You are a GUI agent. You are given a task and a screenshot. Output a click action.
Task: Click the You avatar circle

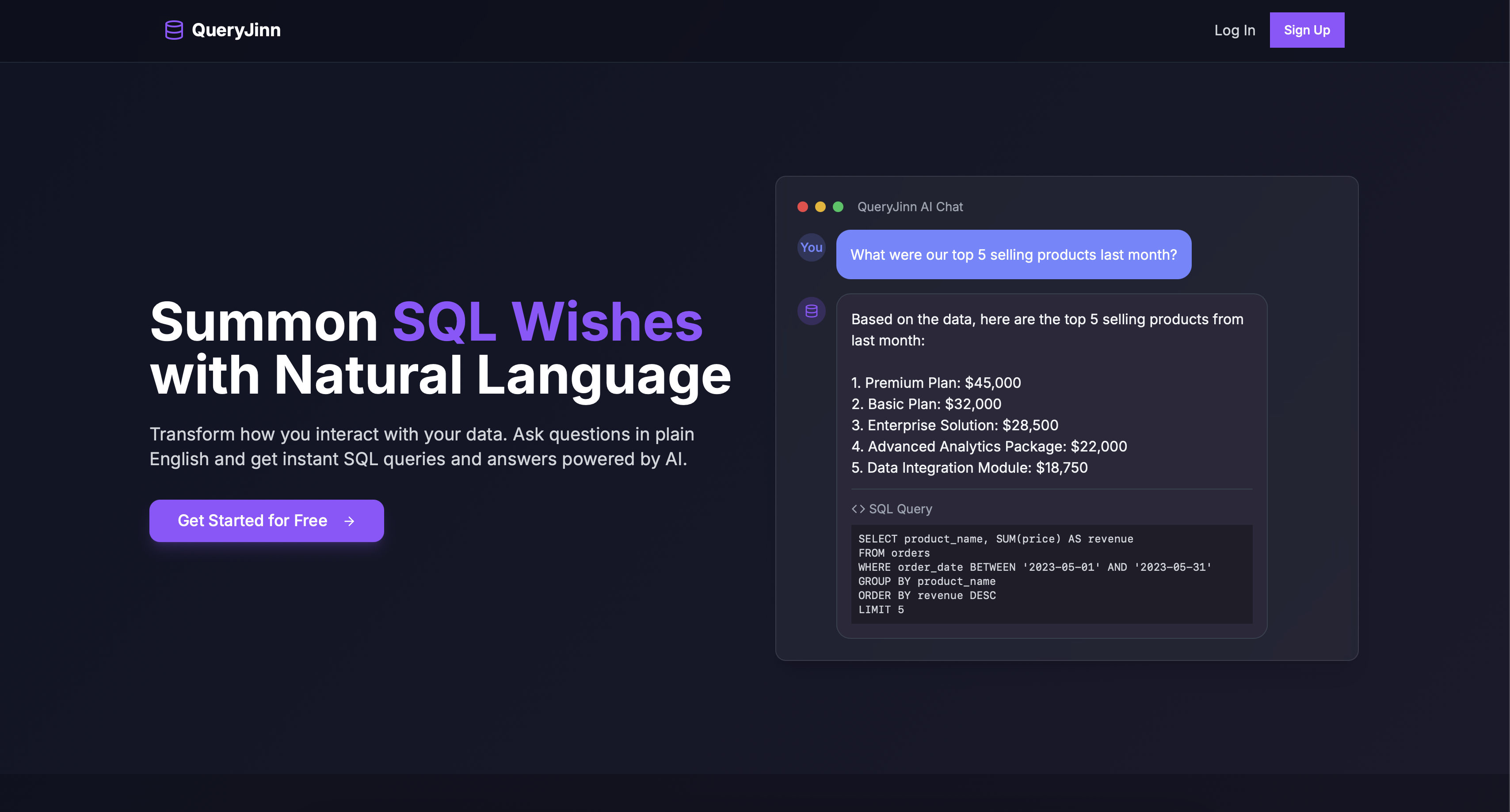pos(811,247)
